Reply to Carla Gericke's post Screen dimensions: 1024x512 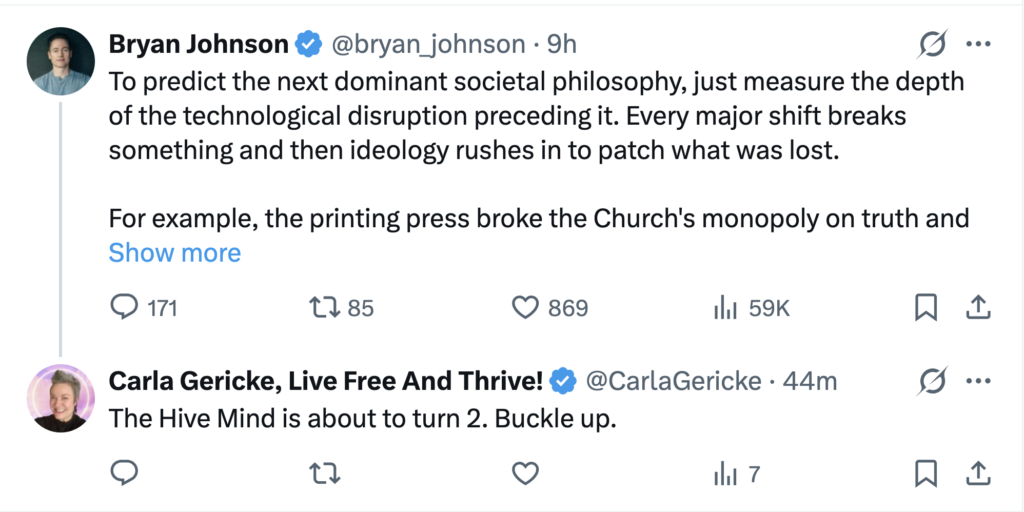point(124,473)
